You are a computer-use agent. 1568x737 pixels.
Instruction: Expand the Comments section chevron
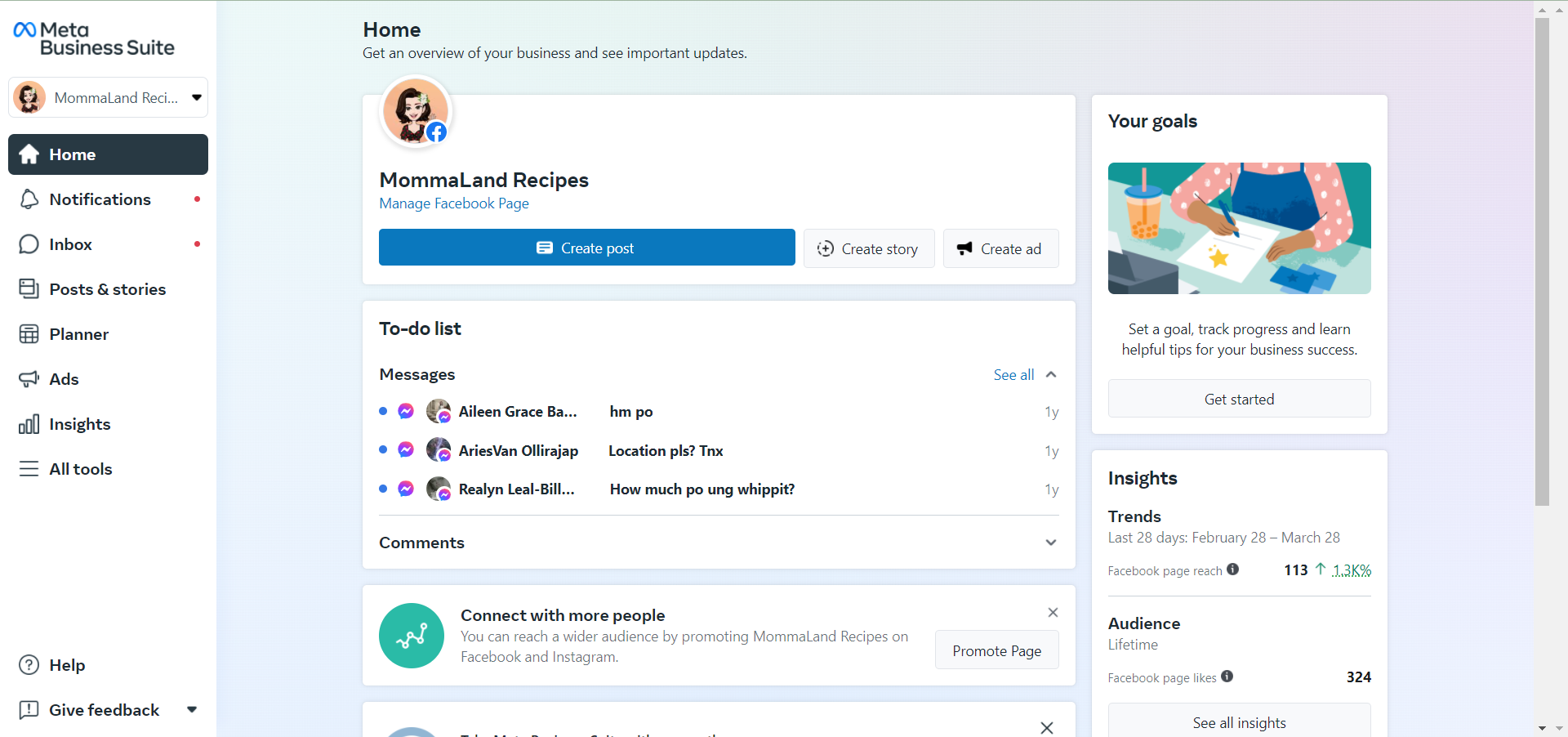coord(1051,543)
